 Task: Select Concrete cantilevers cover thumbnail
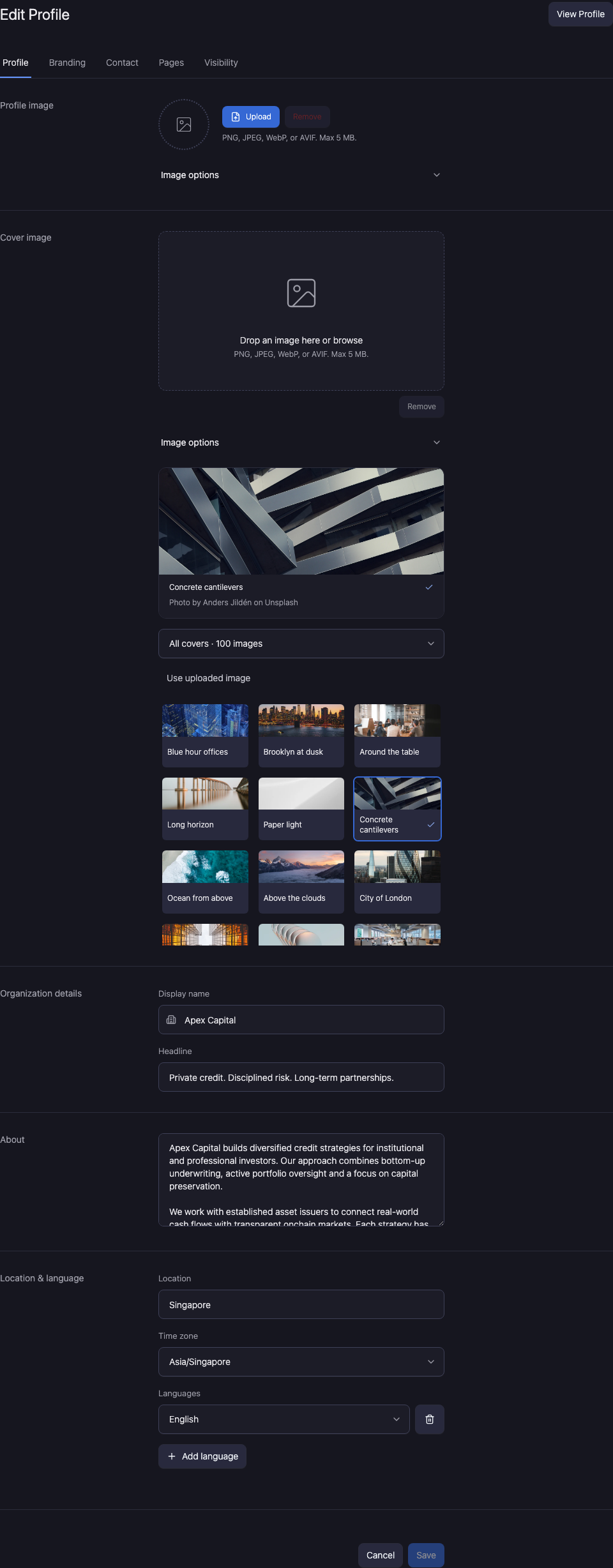397,809
